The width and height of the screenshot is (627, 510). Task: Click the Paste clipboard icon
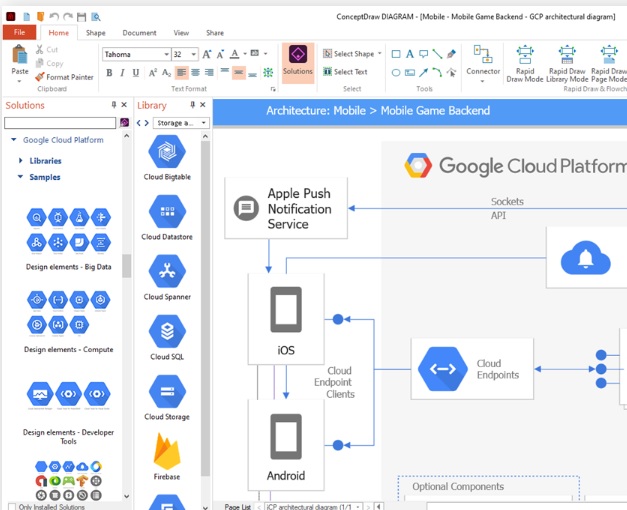coord(20,55)
